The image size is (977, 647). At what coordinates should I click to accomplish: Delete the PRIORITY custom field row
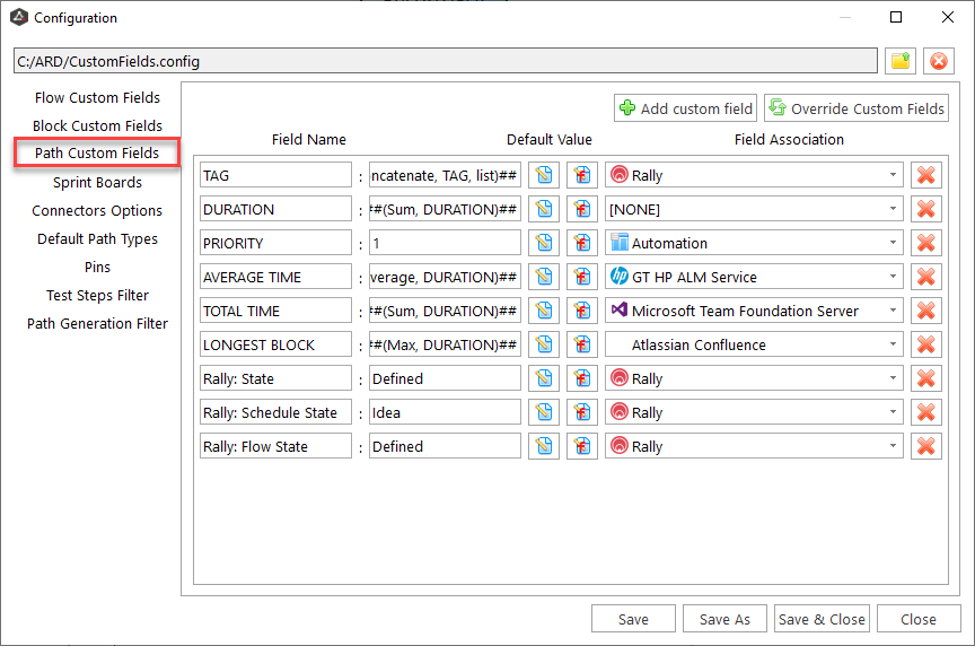[x=926, y=243]
